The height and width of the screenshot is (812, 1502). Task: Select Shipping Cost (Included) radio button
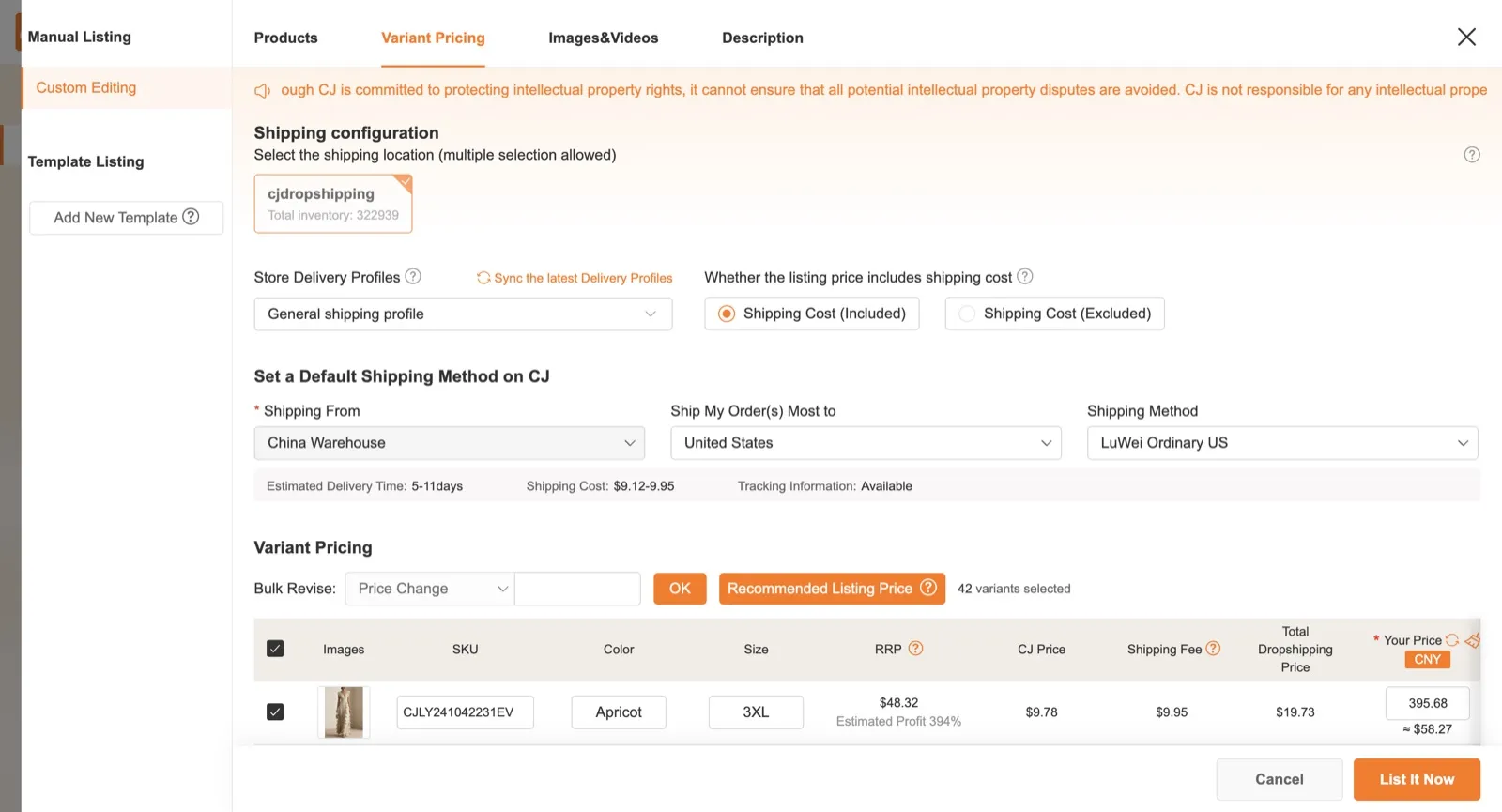727,314
